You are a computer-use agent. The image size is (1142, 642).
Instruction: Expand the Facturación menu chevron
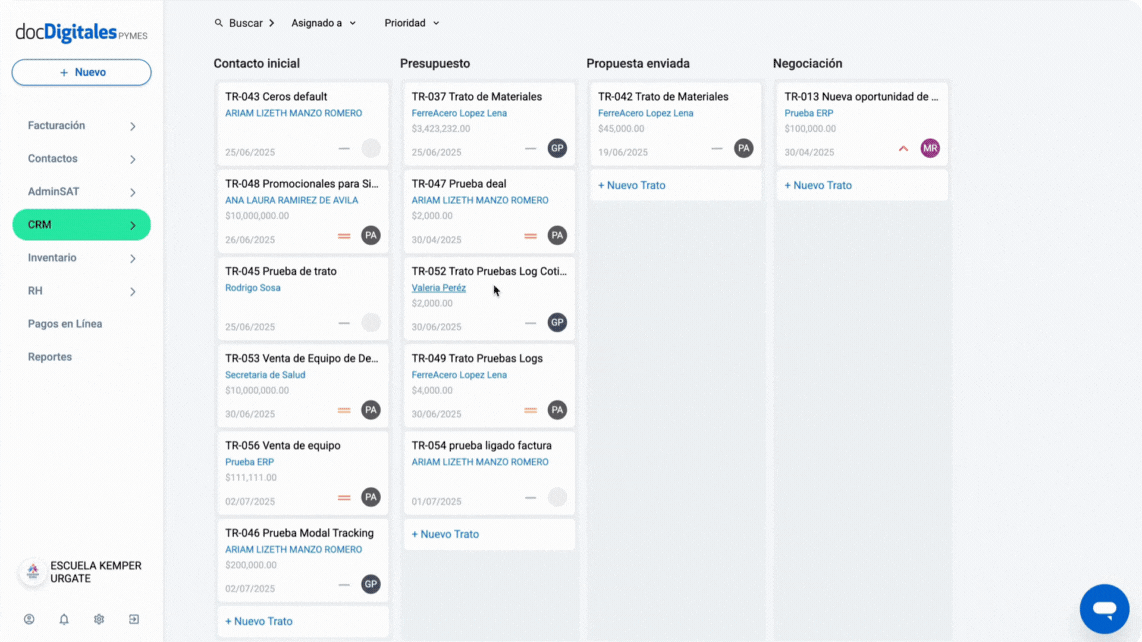(x=133, y=126)
